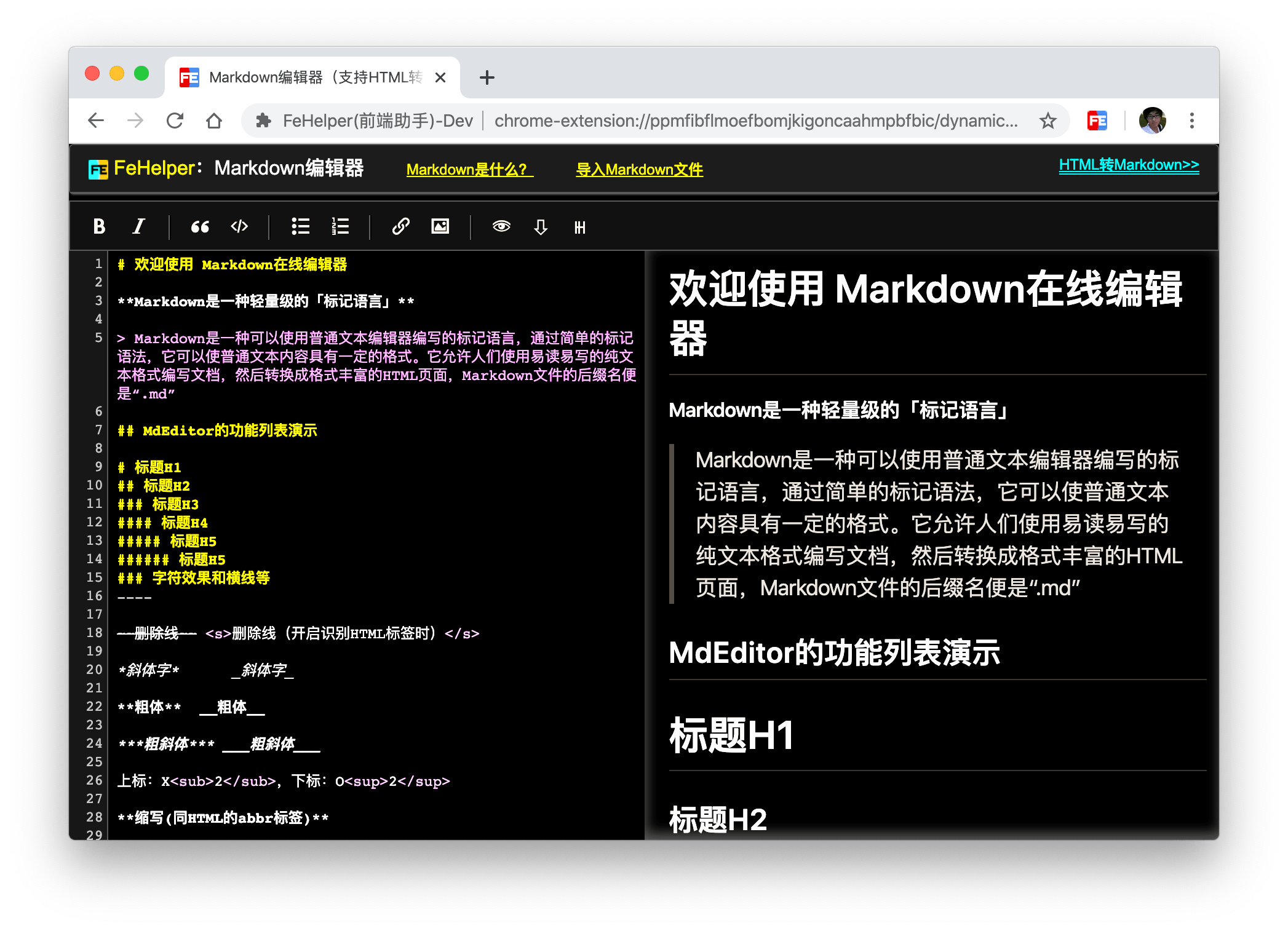1288x931 pixels.
Task: Insert a code block with the code icon
Action: (239, 227)
